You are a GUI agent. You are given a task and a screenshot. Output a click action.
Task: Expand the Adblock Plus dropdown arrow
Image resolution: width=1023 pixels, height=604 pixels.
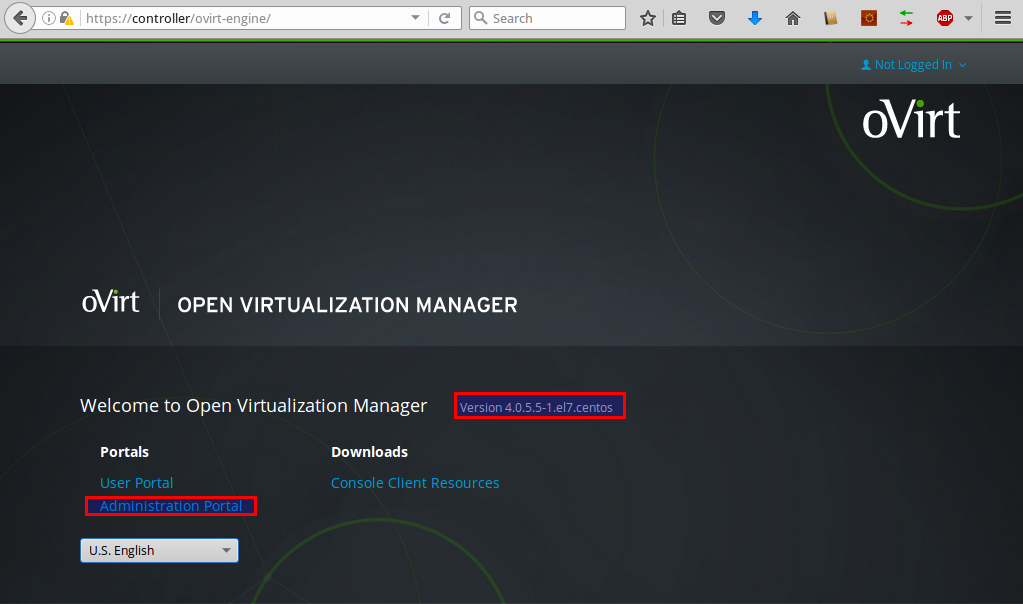click(968, 18)
